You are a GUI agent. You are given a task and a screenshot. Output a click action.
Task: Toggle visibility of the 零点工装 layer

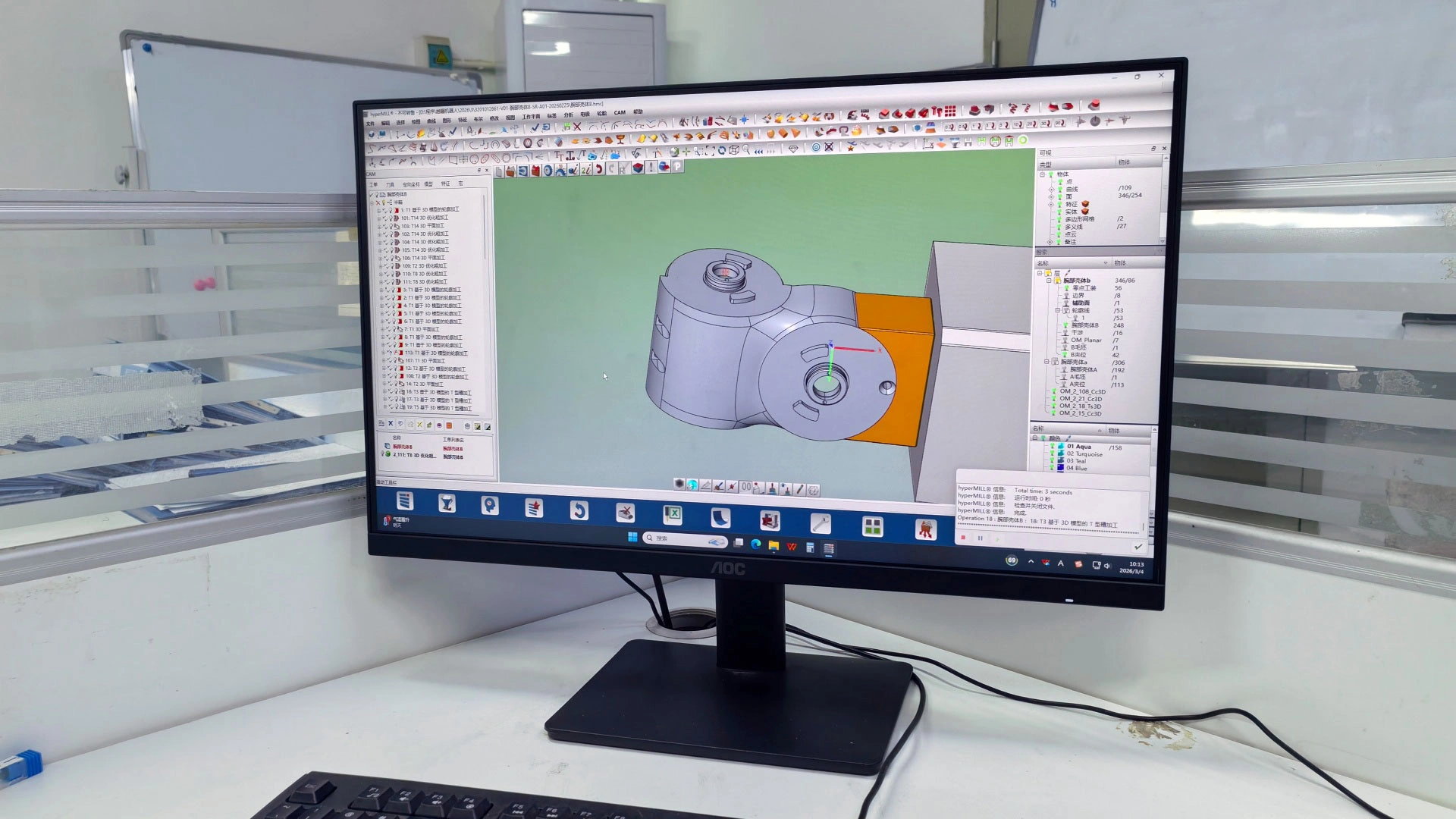pyautogui.click(x=1067, y=288)
